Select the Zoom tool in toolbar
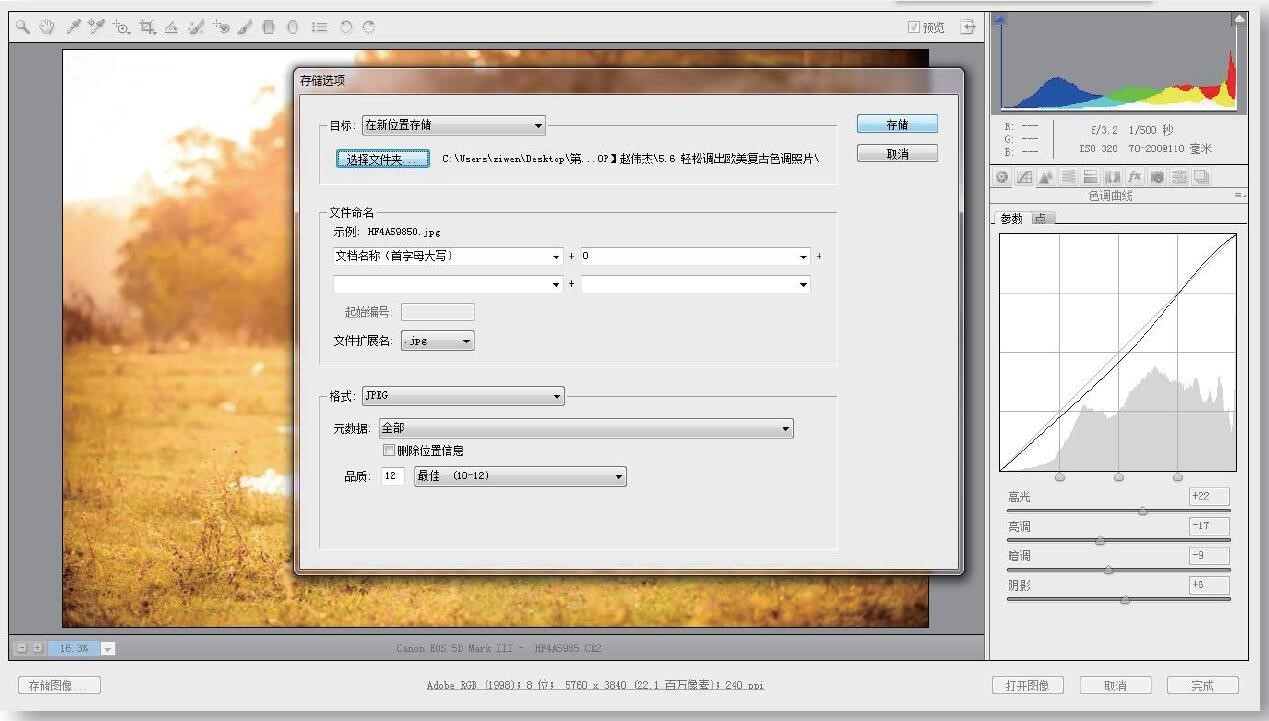Viewport: 1269px width, 721px height. click(23, 28)
